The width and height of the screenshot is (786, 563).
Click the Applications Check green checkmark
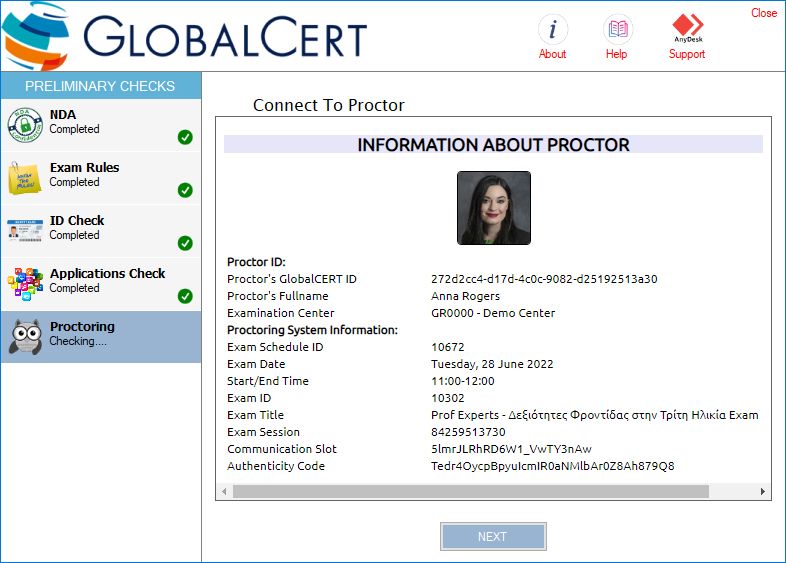tap(185, 296)
